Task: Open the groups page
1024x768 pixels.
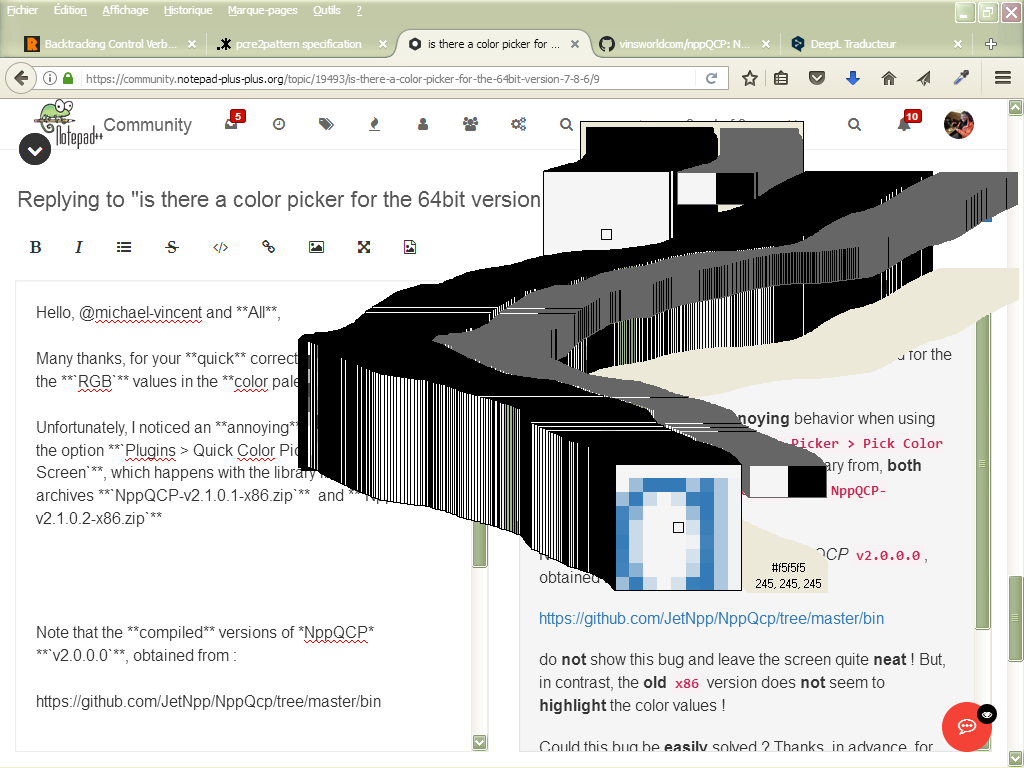Action: click(470, 124)
